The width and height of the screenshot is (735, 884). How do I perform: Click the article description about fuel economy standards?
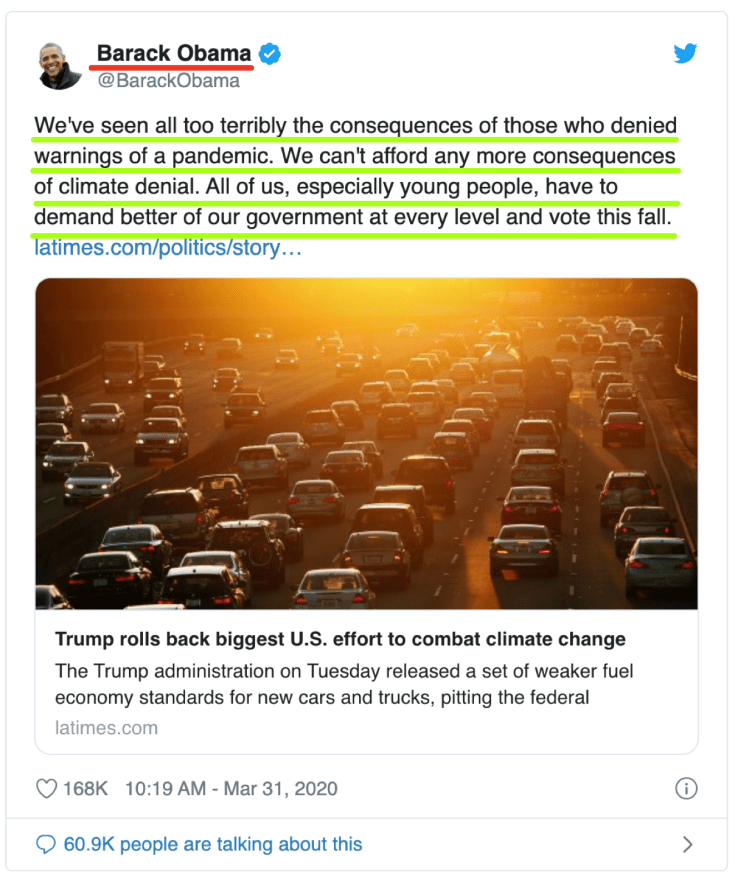(344, 683)
